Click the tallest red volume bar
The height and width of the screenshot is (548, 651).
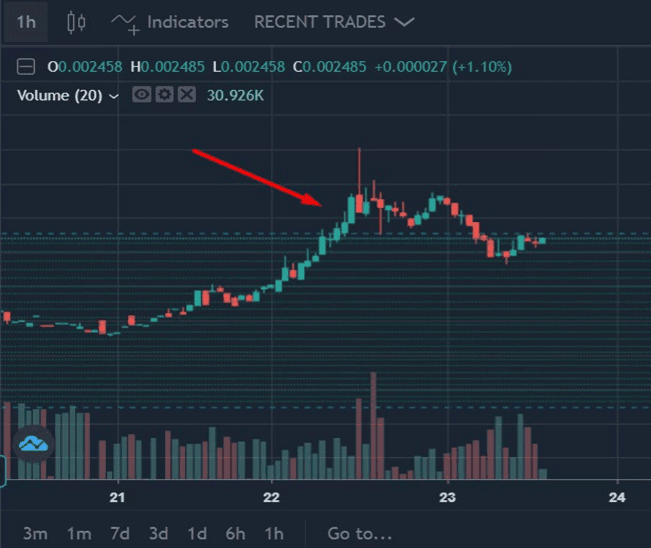click(x=373, y=426)
